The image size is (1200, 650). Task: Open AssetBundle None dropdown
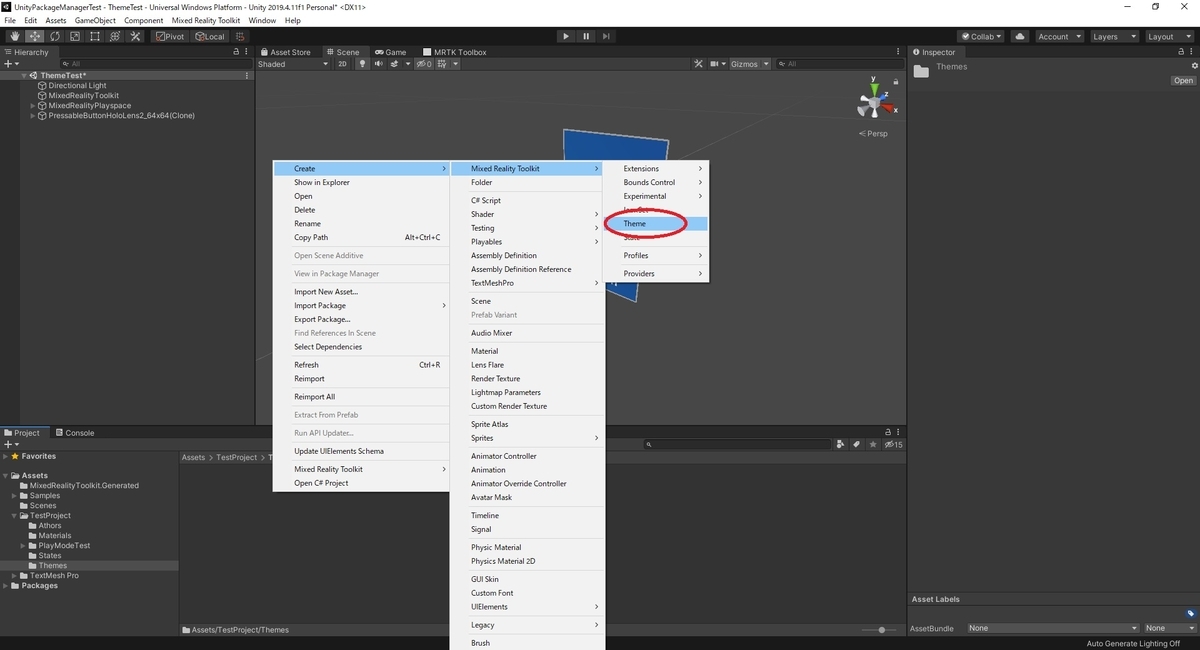tap(1053, 628)
